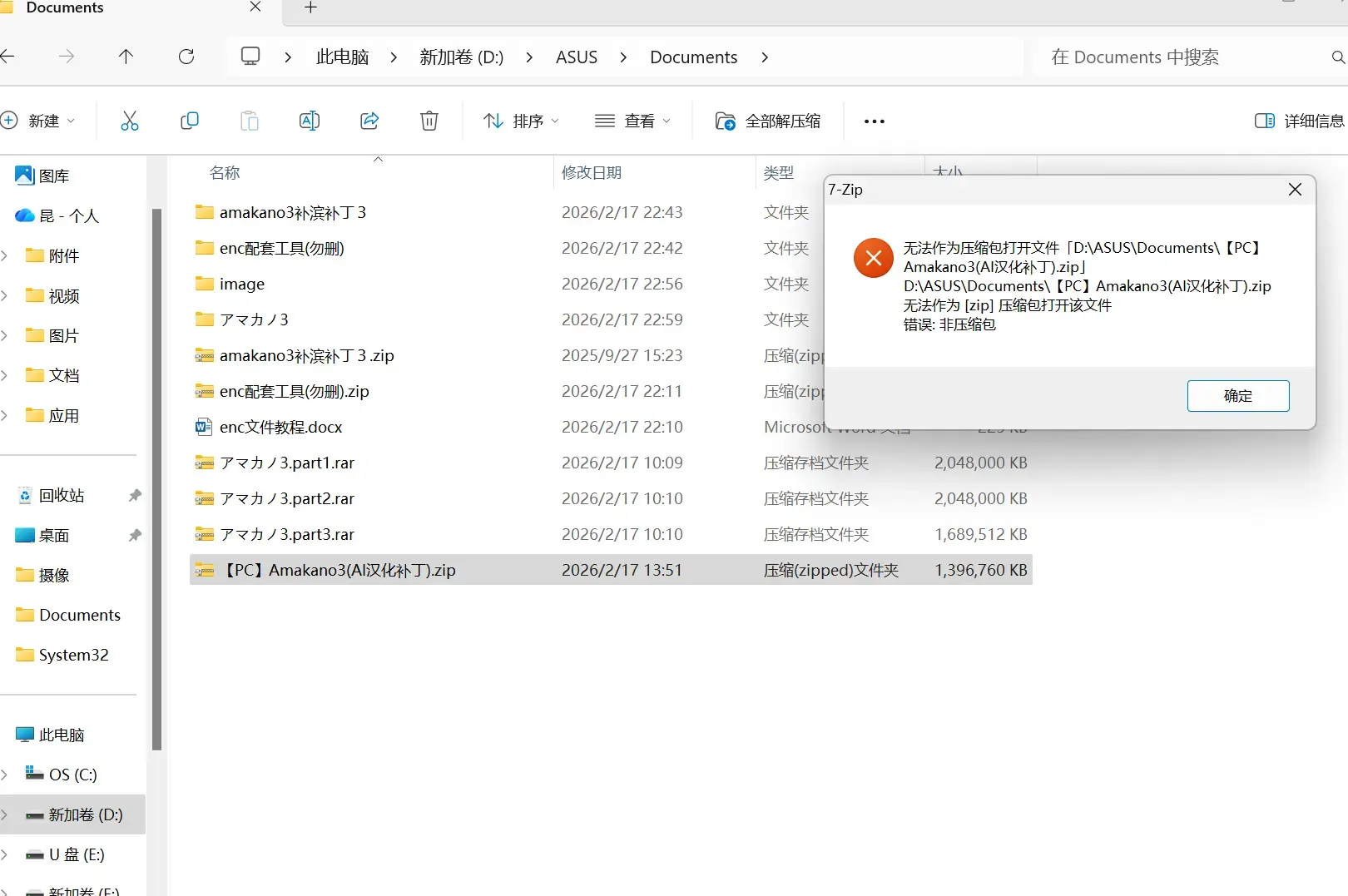Sort by 名称 column header
Image resolution: width=1348 pixels, height=896 pixels.
coord(225,172)
